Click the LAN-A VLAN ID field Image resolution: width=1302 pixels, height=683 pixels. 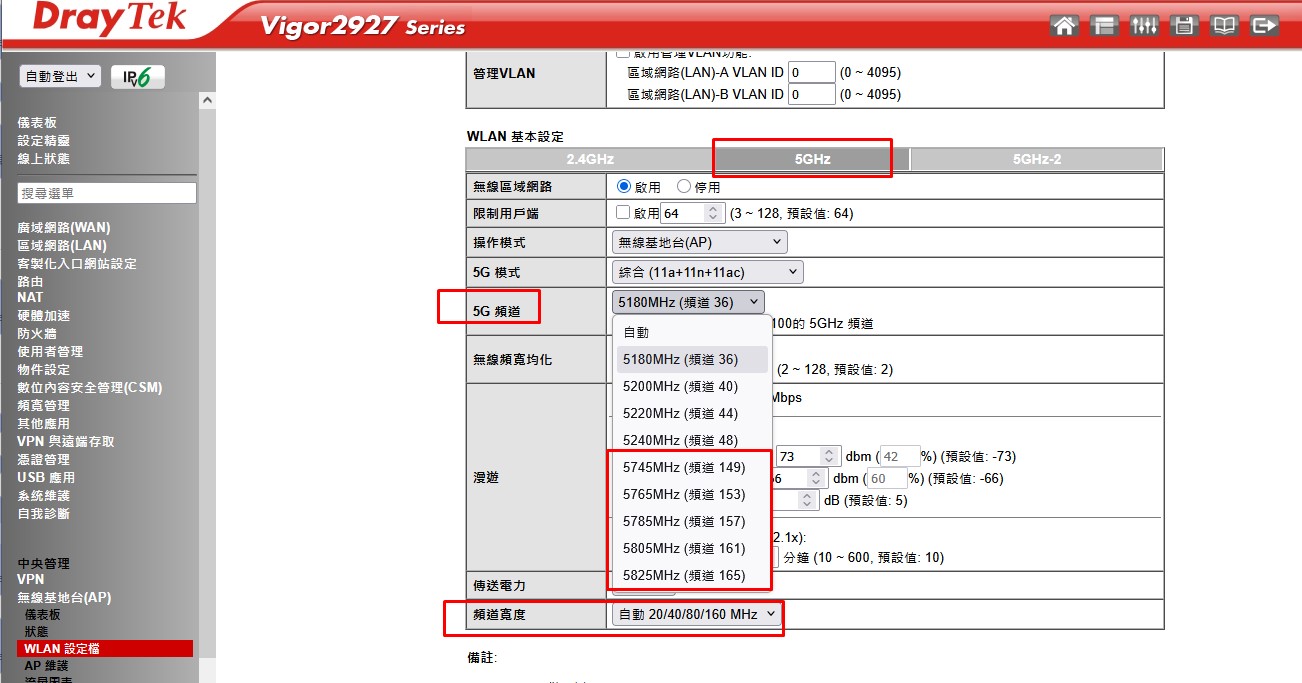[811, 72]
